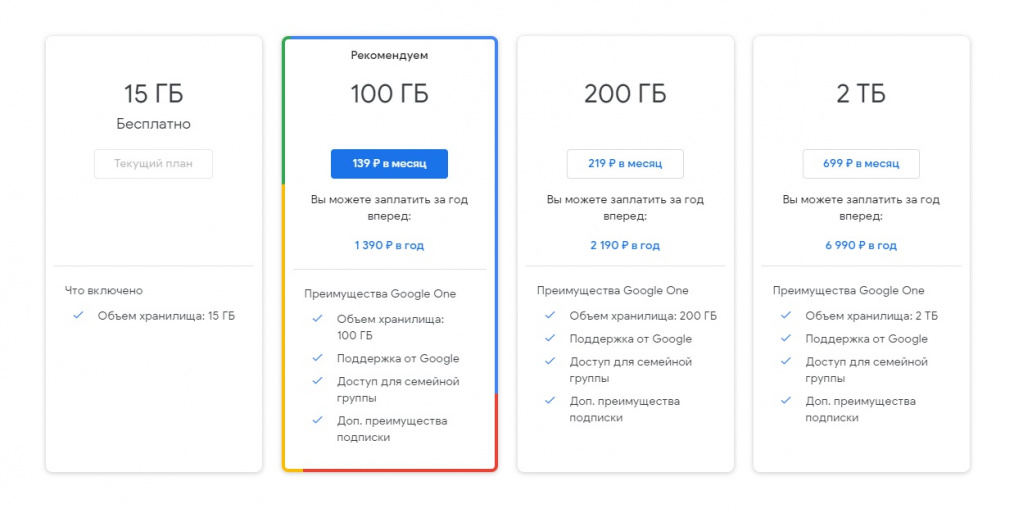Click Преимущества Google One in 200 ГБ card
1023x509 pixels.
click(x=612, y=291)
